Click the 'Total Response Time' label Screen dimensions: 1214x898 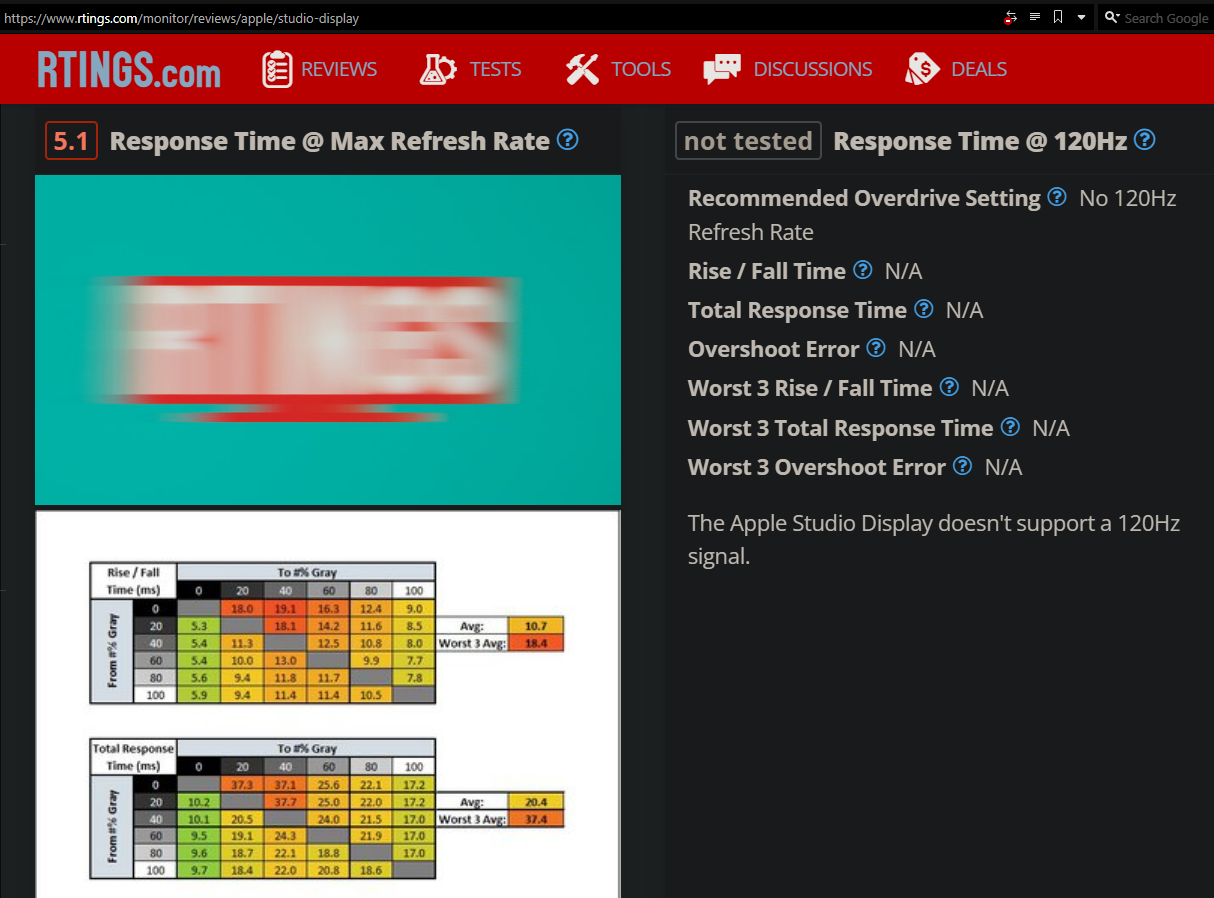tap(797, 310)
